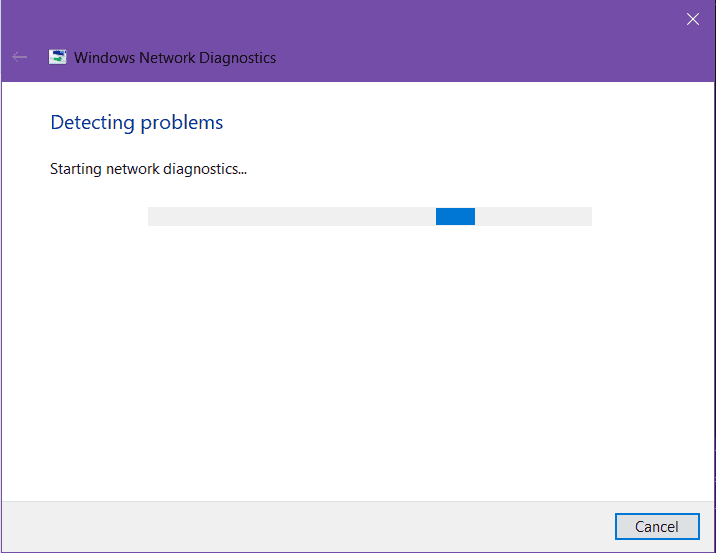
Task: Click 'Starting network diagnostics...' status text
Action: coord(148,169)
